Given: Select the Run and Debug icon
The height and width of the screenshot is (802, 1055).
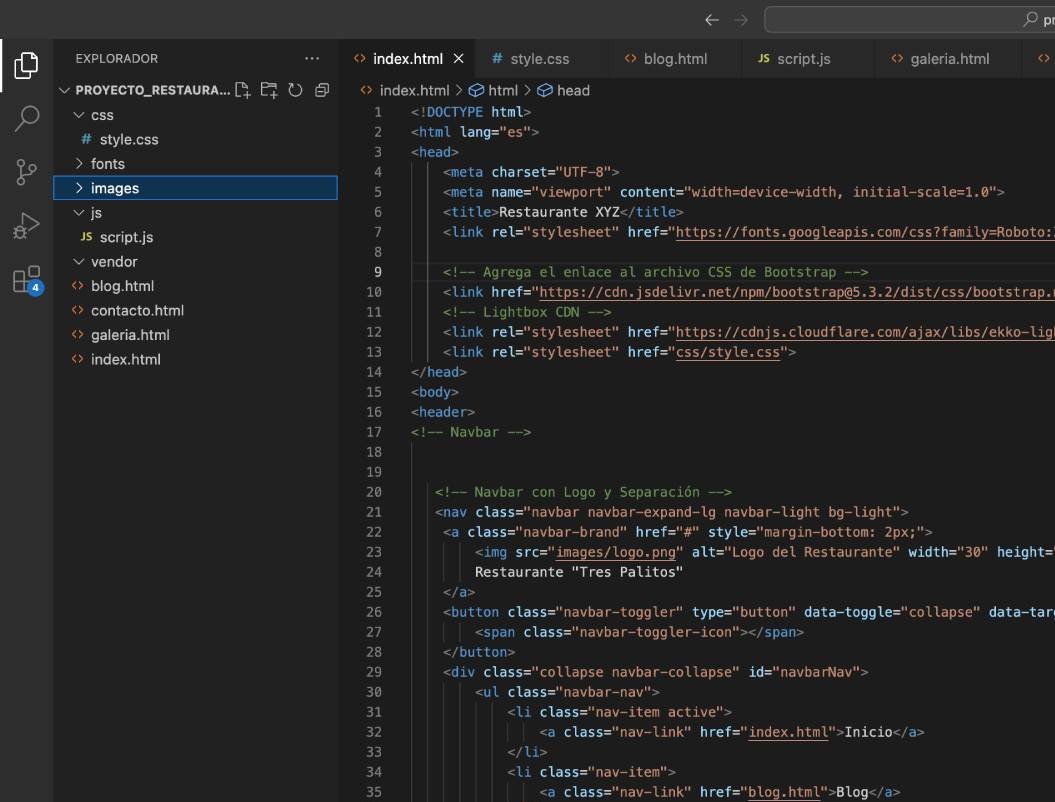Looking at the screenshot, I should pos(25,223).
